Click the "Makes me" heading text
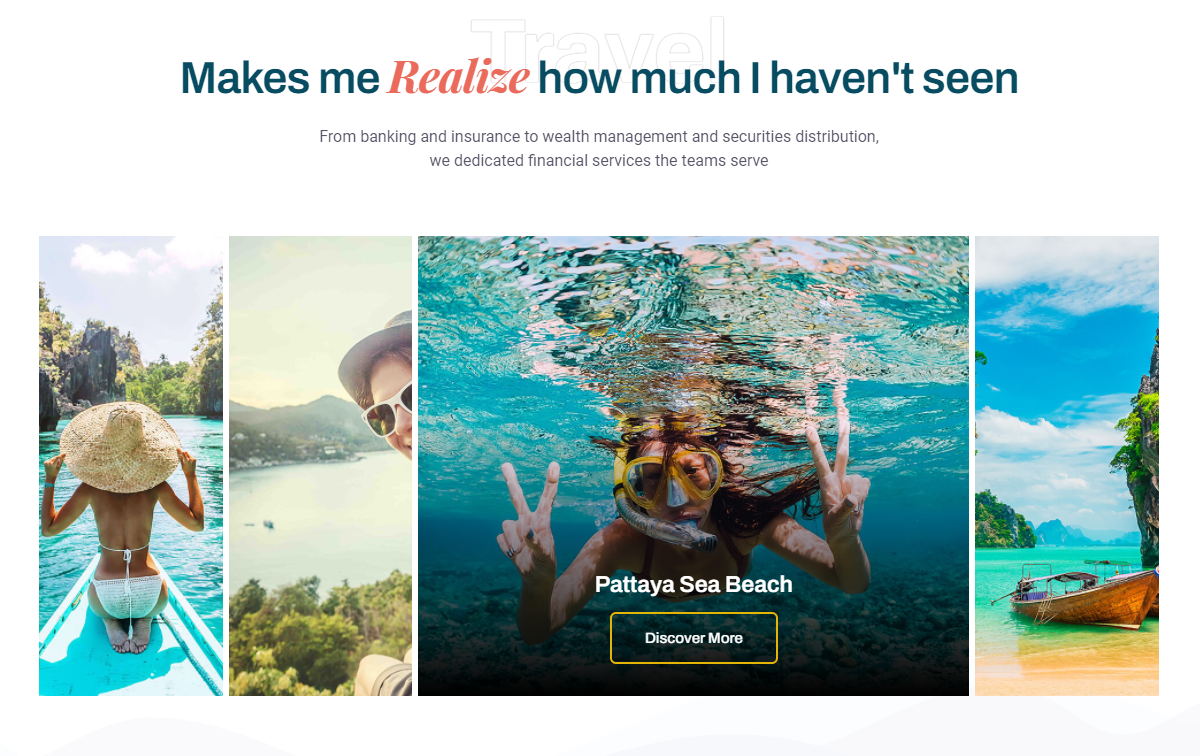The height and width of the screenshot is (756, 1200). (280, 78)
